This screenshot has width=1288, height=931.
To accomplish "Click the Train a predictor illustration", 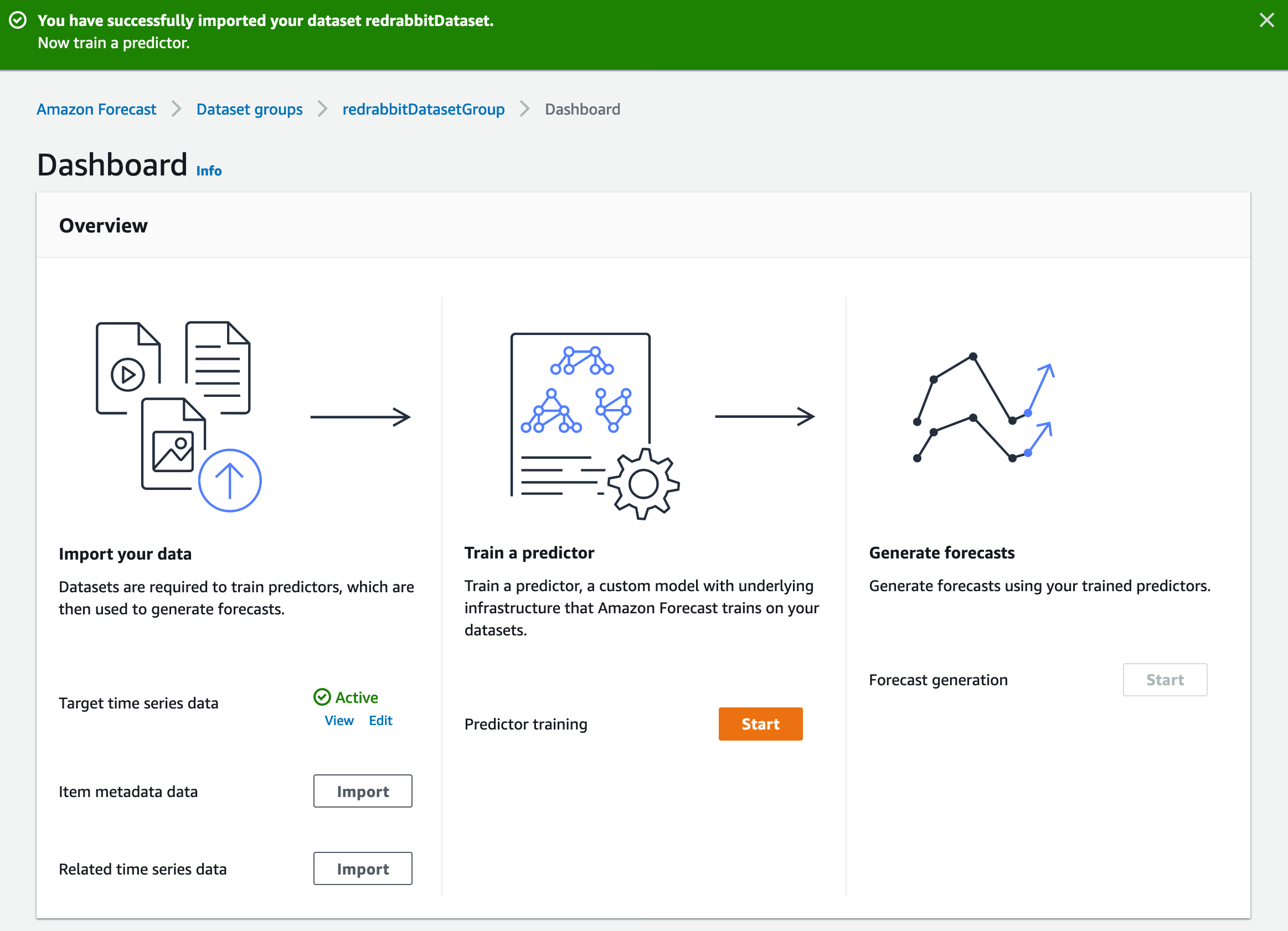I will click(595, 426).
